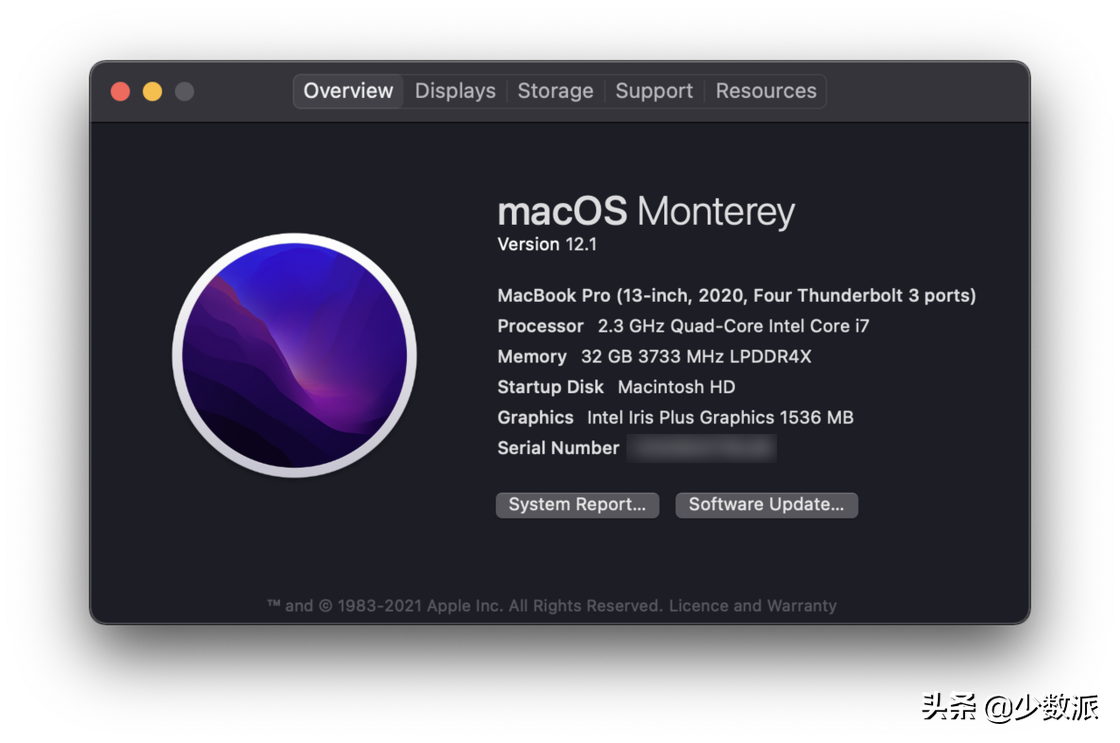1120x743 pixels.
Task: Switch to the Overview tab
Action: coord(348,91)
